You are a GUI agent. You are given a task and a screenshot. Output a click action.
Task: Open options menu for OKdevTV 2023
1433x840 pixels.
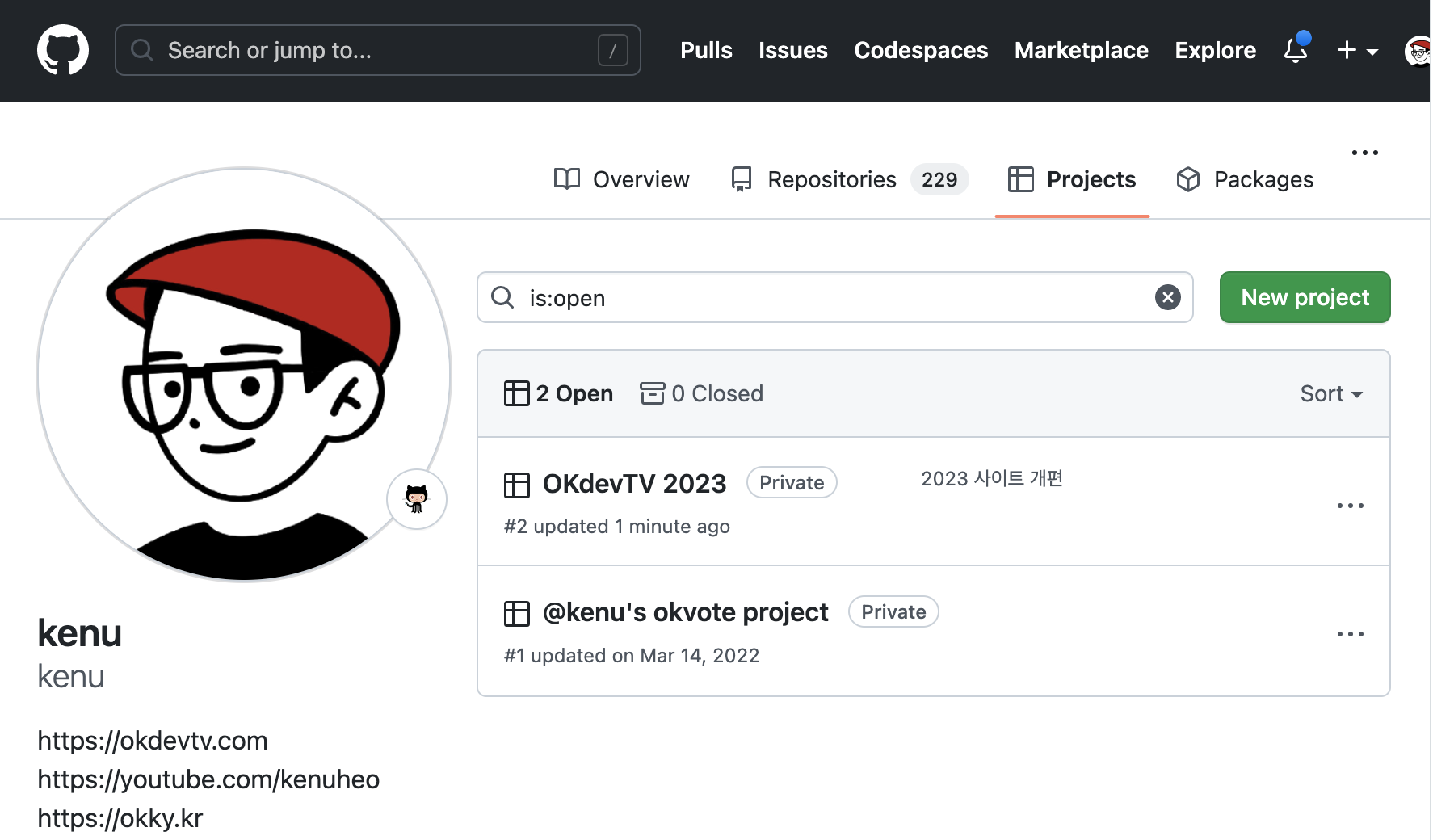coord(1350,506)
